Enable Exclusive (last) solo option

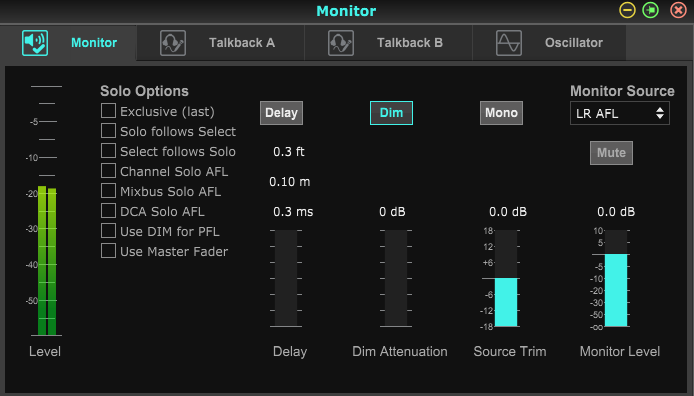click(108, 111)
